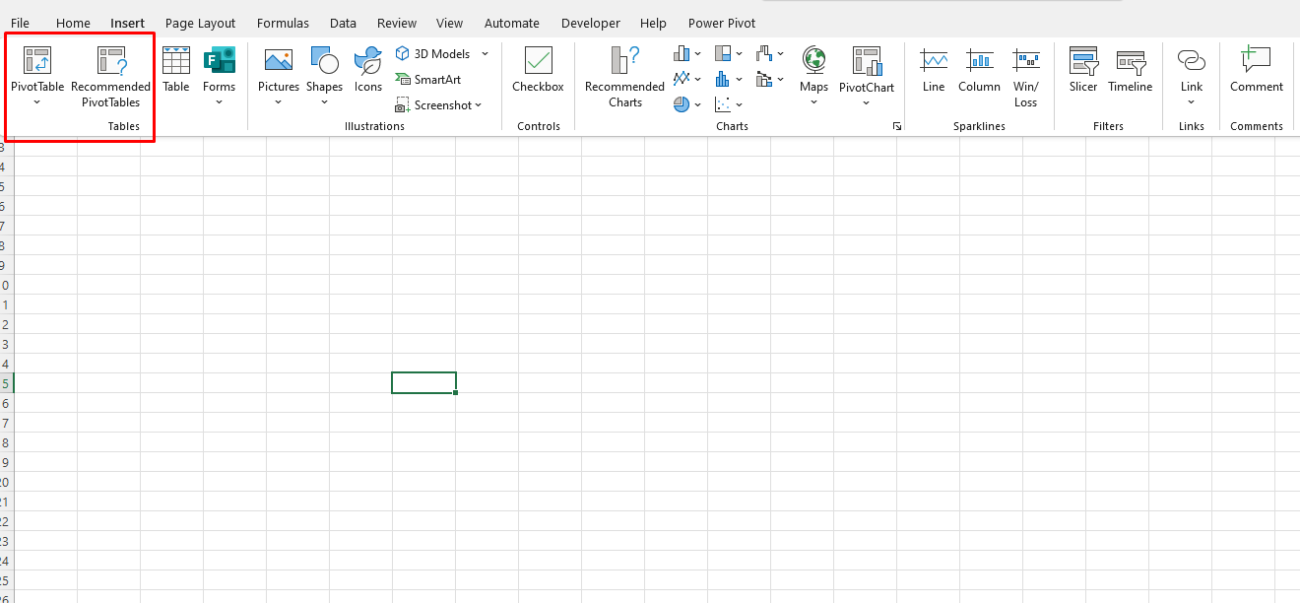
Task: Insert a Table from the ribbon
Action: click(x=176, y=70)
